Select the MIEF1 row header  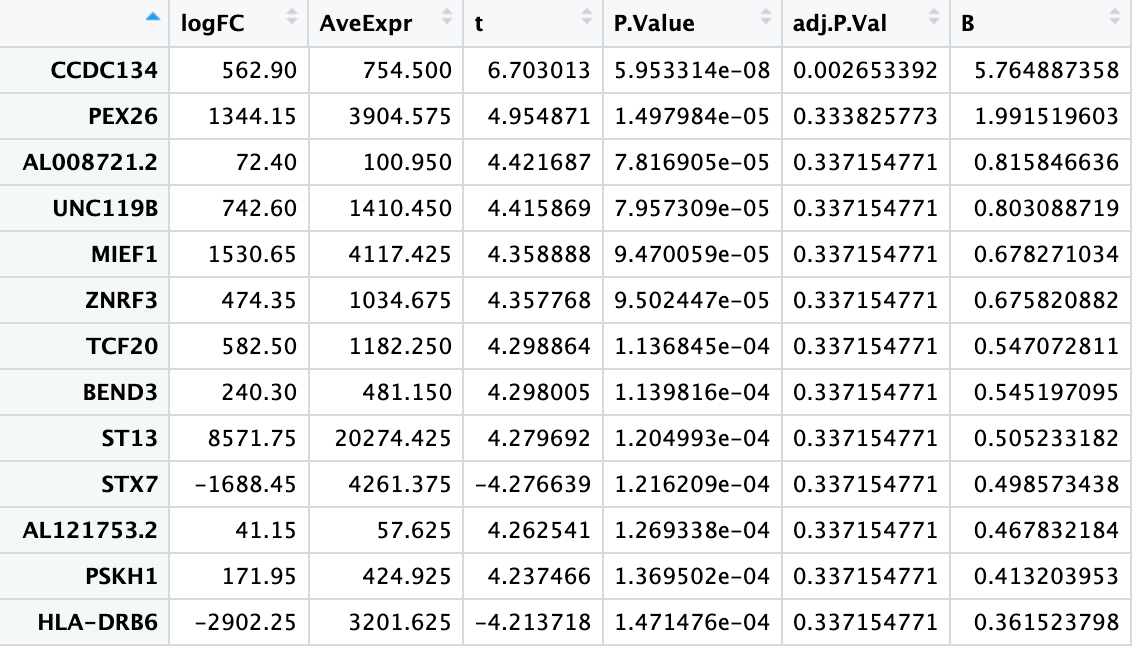pyautogui.click(x=123, y=254)
